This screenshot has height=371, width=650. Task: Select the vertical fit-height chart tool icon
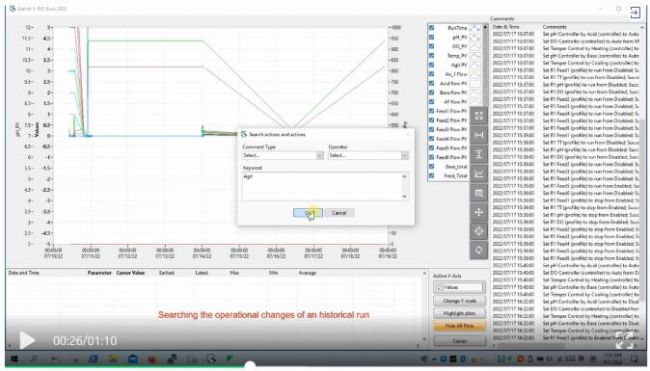479,154
